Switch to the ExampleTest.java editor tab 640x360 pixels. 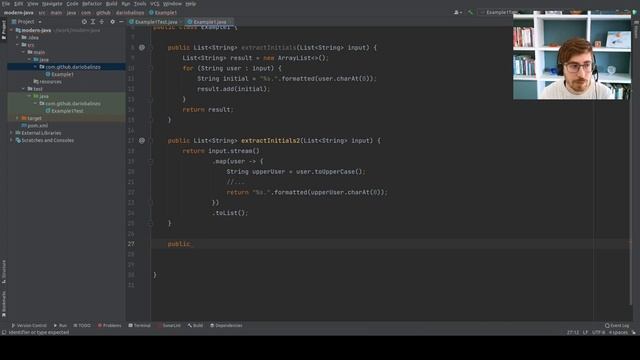156,22
